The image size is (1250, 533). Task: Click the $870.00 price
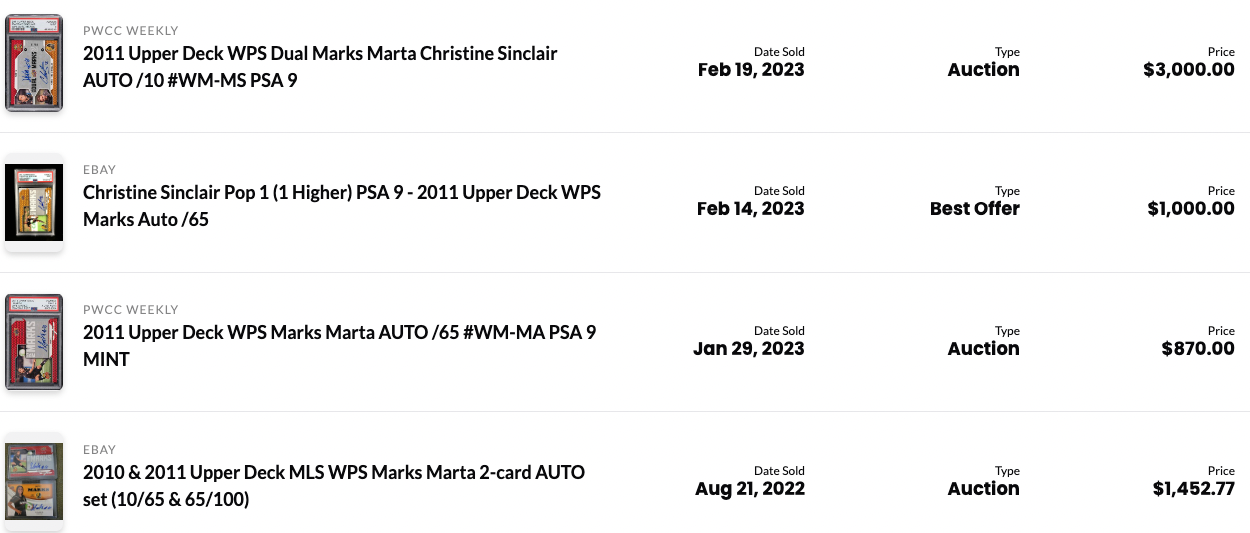[x=1198, y=349]
